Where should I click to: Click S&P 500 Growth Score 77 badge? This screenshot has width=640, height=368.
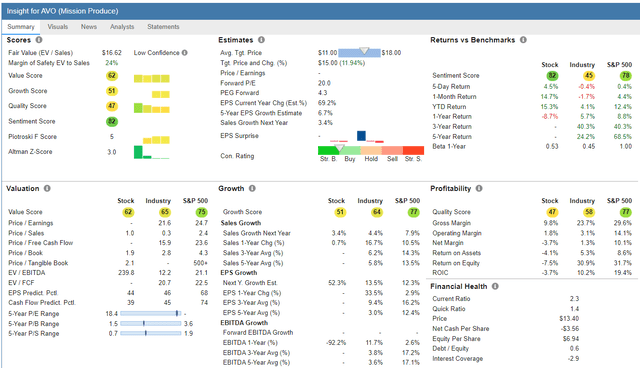(x=413, y=212)
